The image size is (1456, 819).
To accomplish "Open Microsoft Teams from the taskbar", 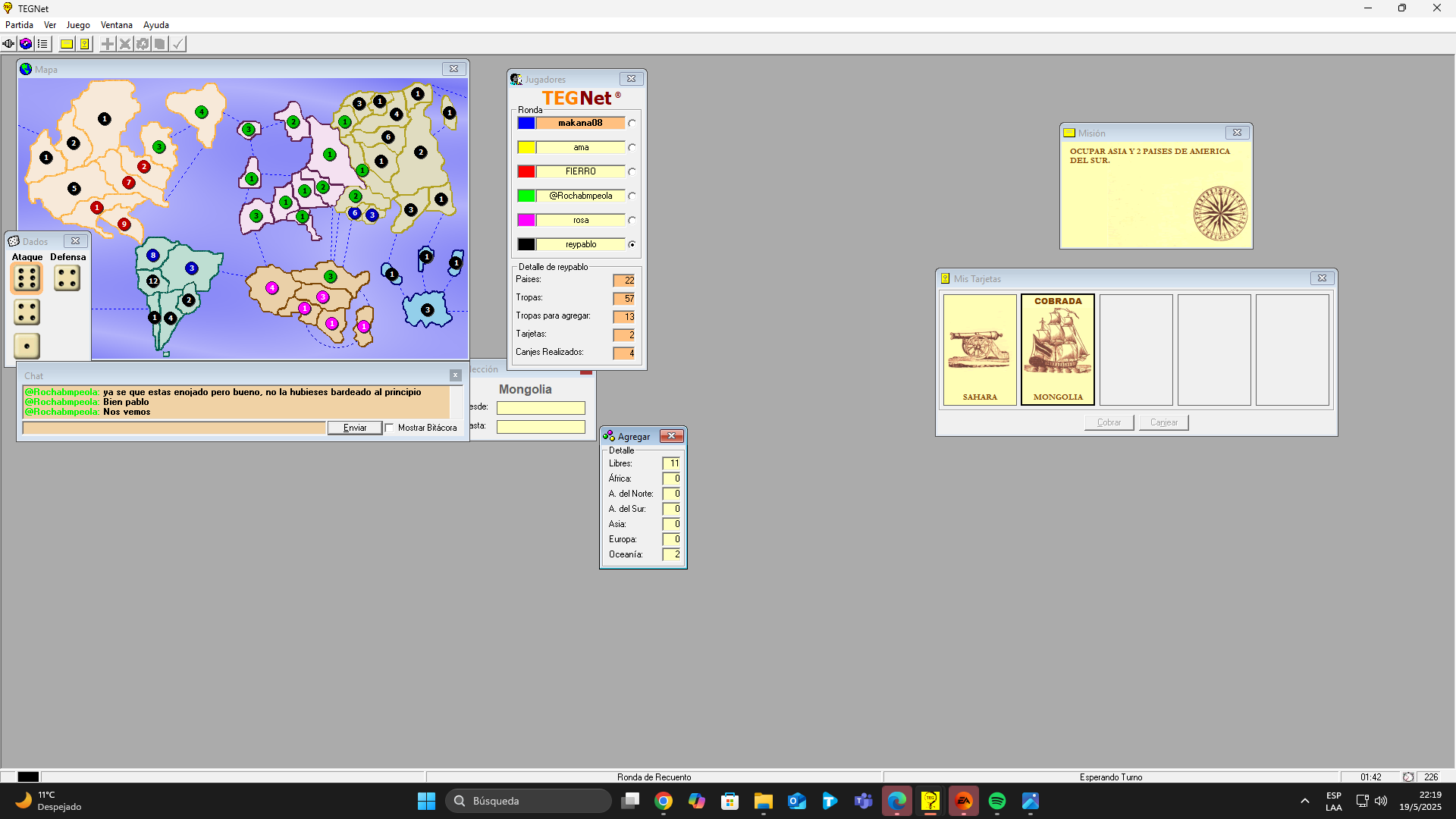I will pos(864,801).
